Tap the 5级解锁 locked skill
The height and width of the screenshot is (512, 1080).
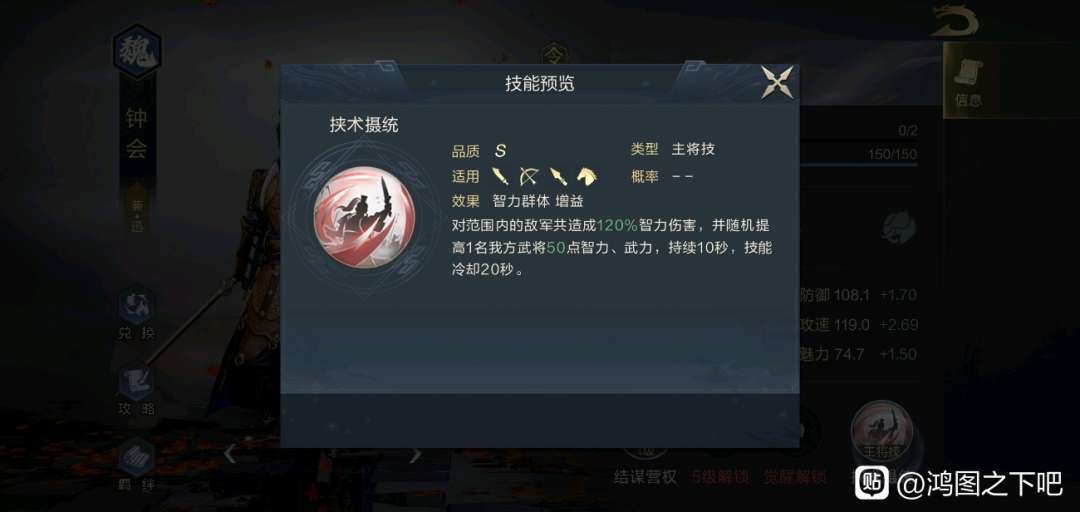[720, 477]
